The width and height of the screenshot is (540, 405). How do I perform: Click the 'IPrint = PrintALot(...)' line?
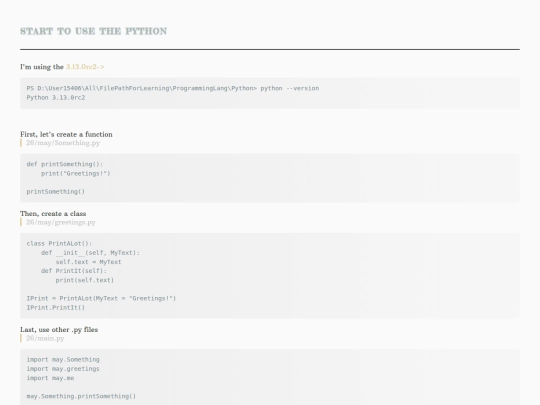click(x=101, y=299)
